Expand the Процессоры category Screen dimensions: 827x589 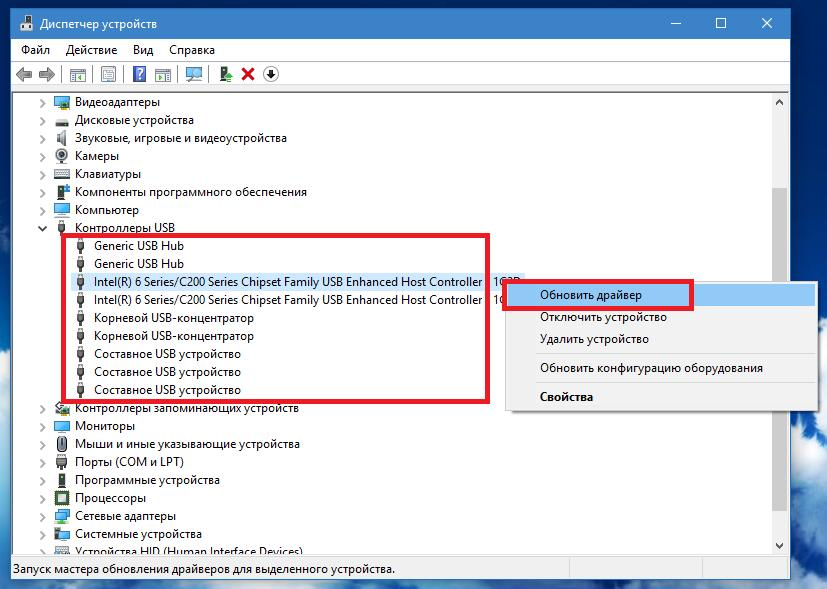point(42,498)
